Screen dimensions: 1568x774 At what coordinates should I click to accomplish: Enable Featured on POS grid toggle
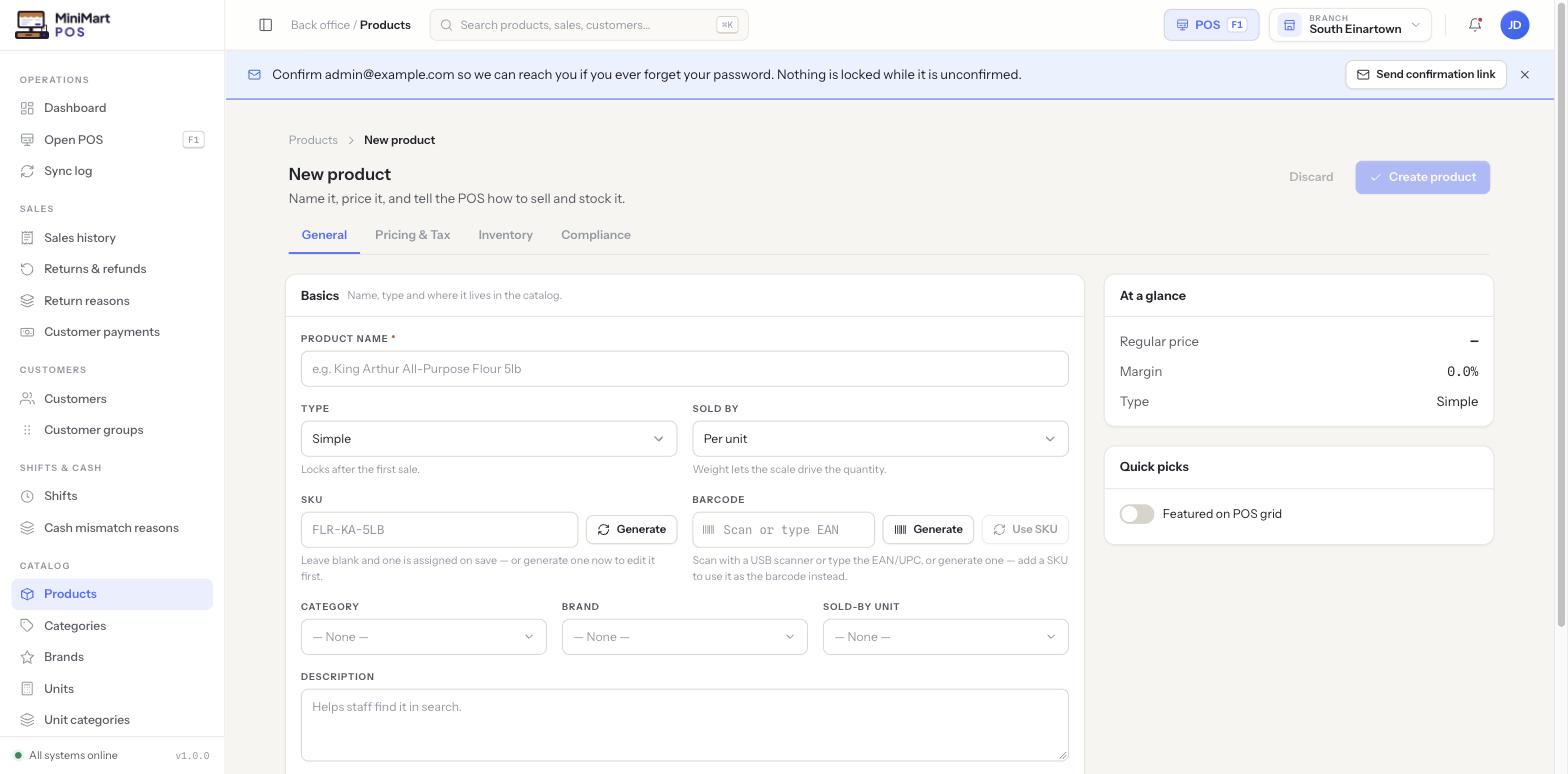pyautogui.click(x=1137, y=514)
